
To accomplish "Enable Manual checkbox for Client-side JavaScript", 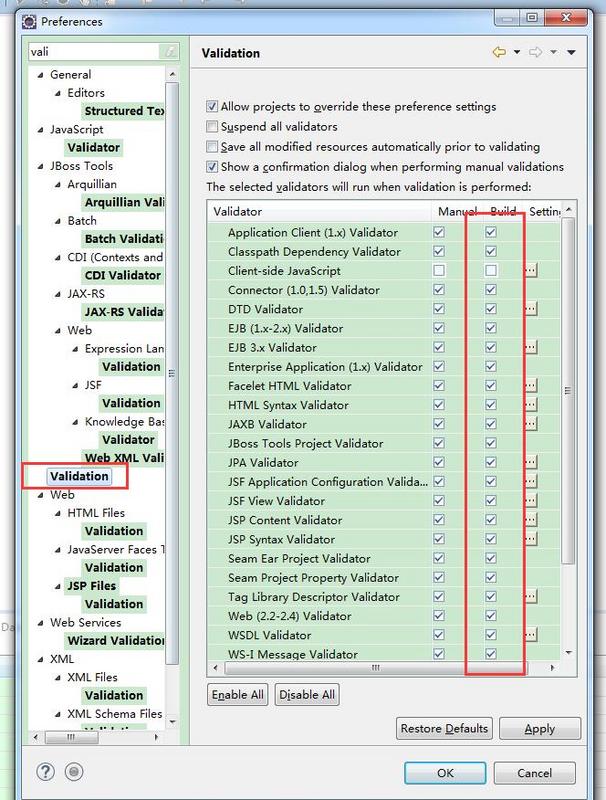I will [x=439, y=270].
